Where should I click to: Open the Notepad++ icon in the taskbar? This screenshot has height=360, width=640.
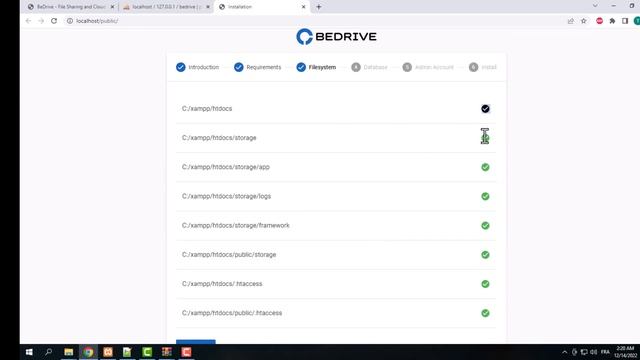[127, 352]
